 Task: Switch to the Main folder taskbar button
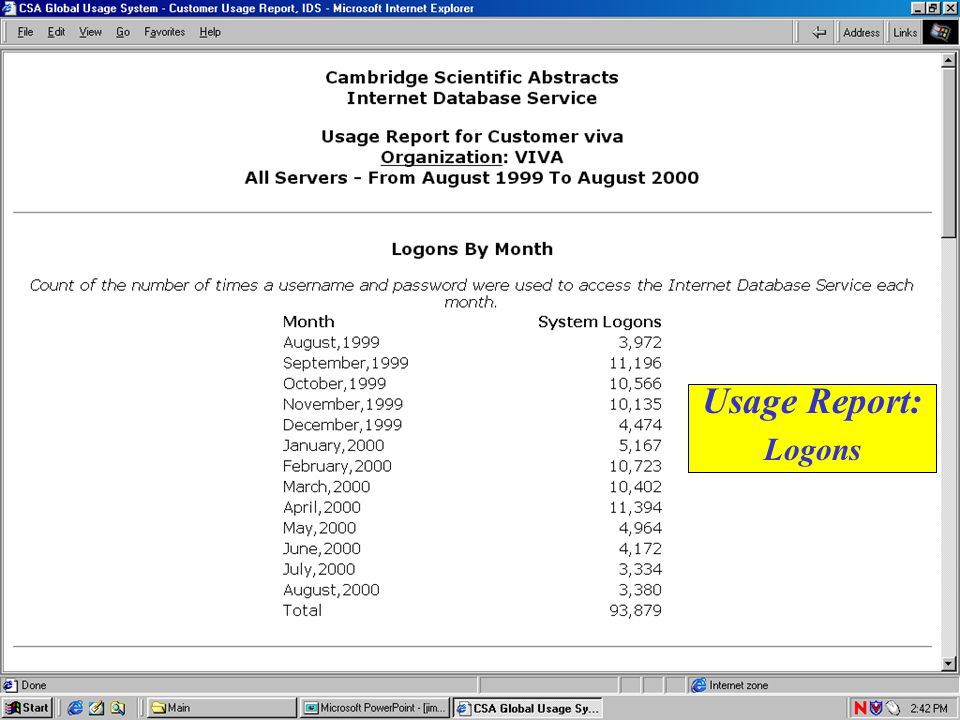tap(222, 708)
